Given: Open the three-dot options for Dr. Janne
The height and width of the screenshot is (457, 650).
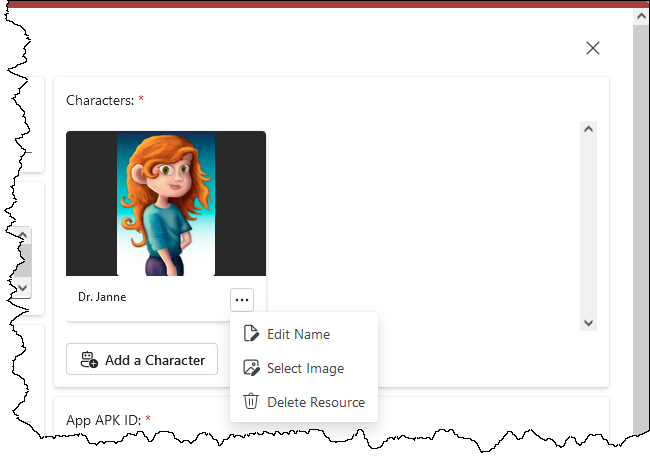Looking at the screenshot, I should pos(242,299).
